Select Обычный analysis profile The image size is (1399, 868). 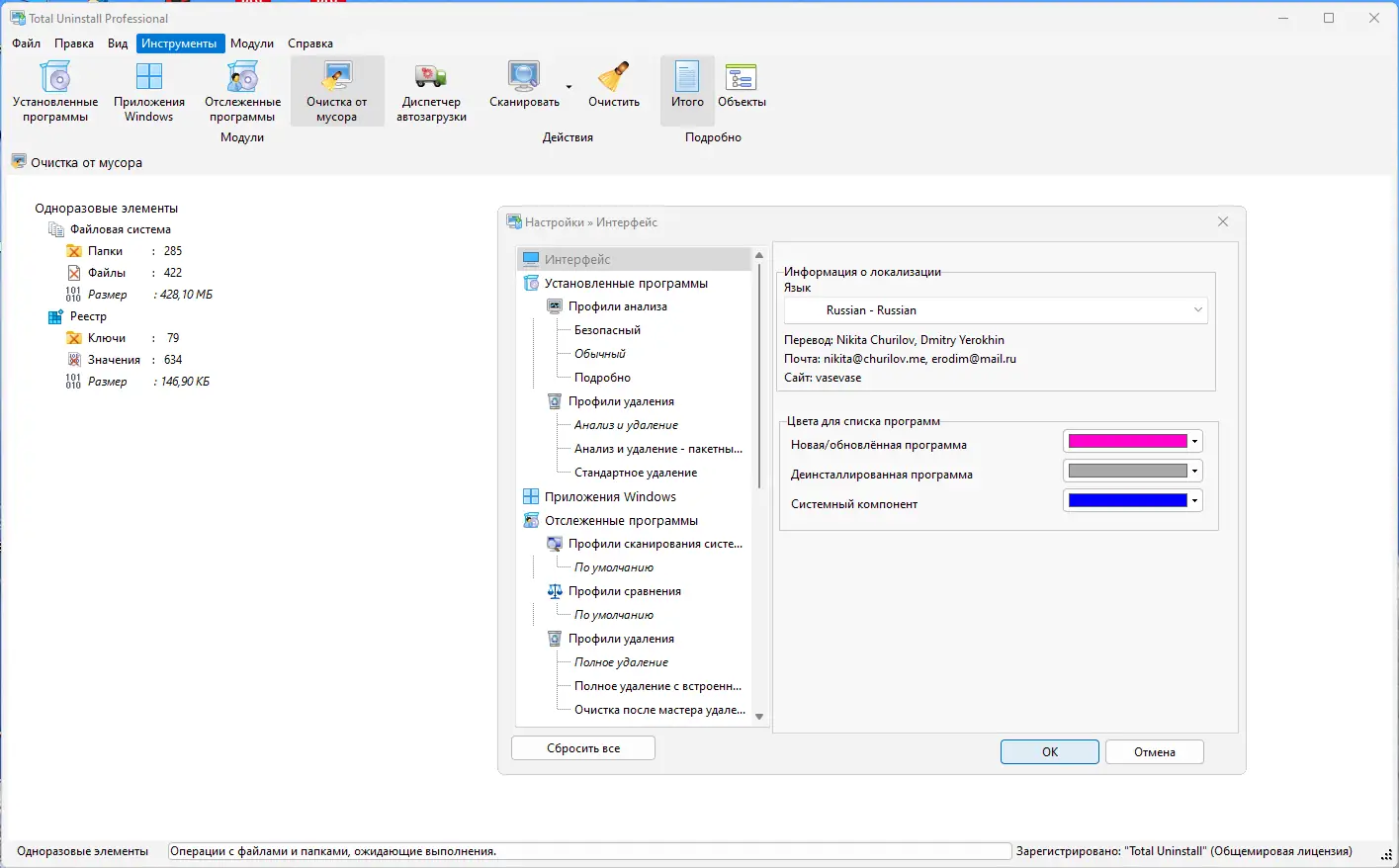coord(600,354)
